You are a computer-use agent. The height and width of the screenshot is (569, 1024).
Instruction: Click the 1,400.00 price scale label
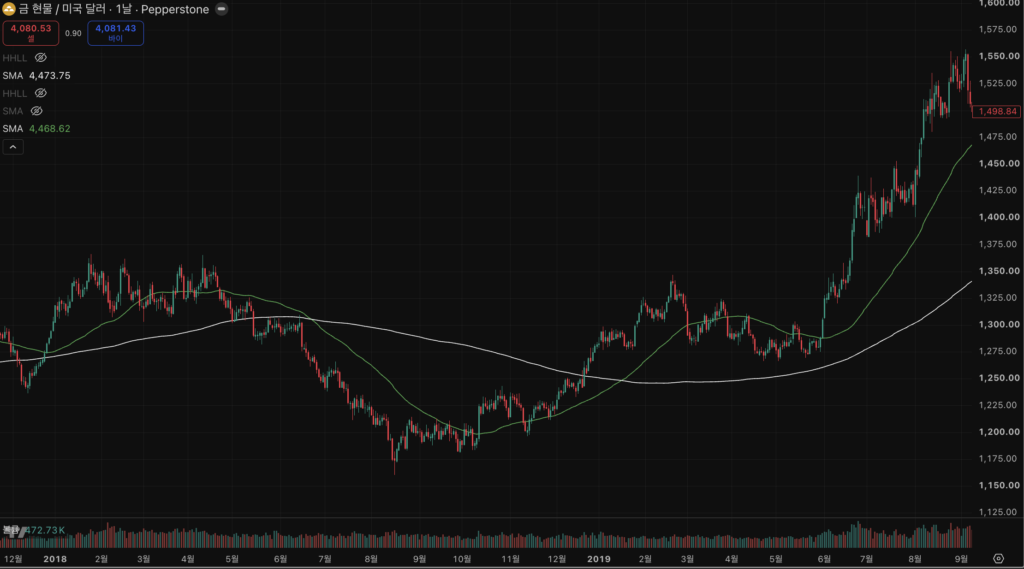tap(999, 217)
